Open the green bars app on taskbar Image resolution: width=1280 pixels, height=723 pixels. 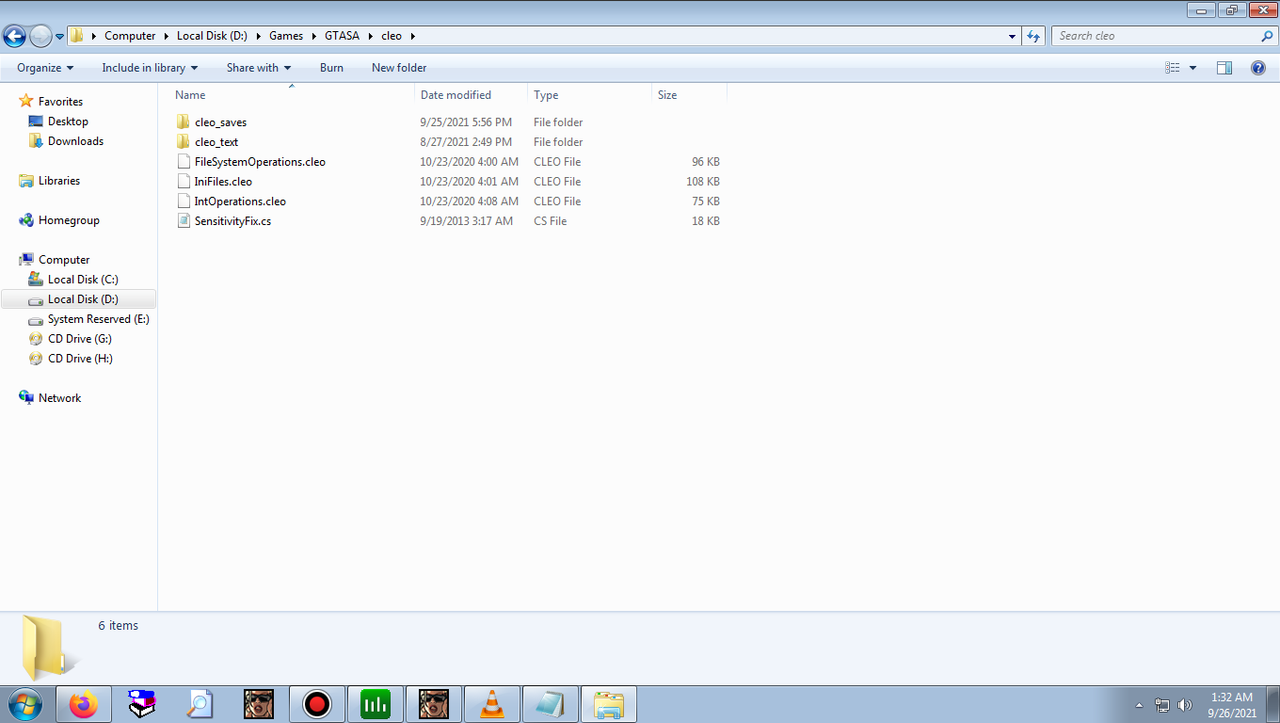point(375,704)
